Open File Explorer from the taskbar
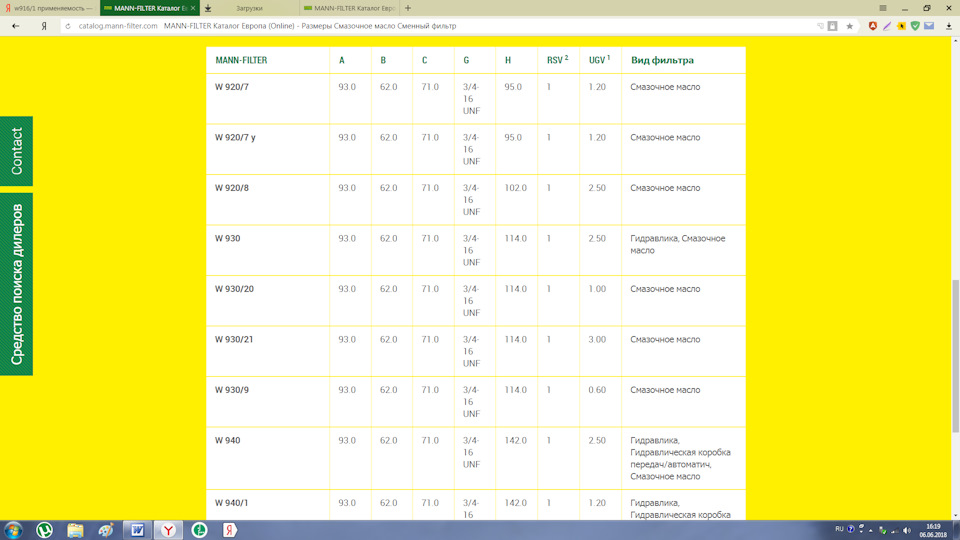Viewport: 960px width, 540px height. pyautogui.click(x=75, y=529)
